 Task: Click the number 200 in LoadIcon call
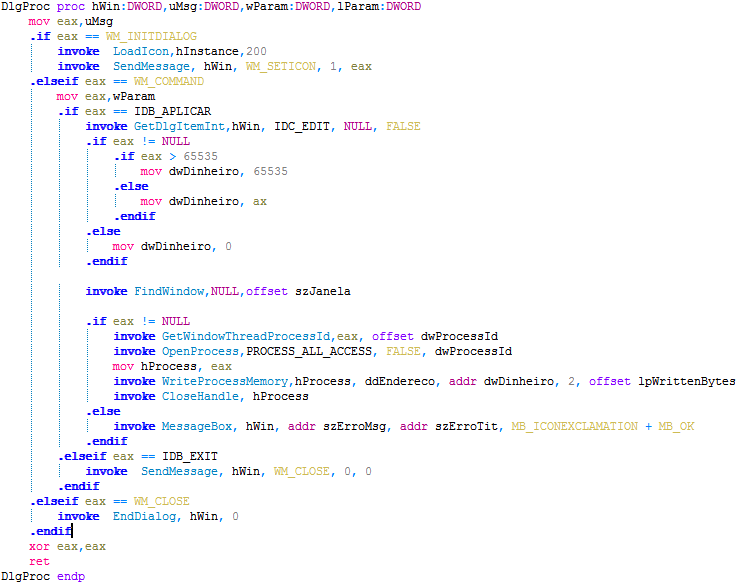point(256,51)
